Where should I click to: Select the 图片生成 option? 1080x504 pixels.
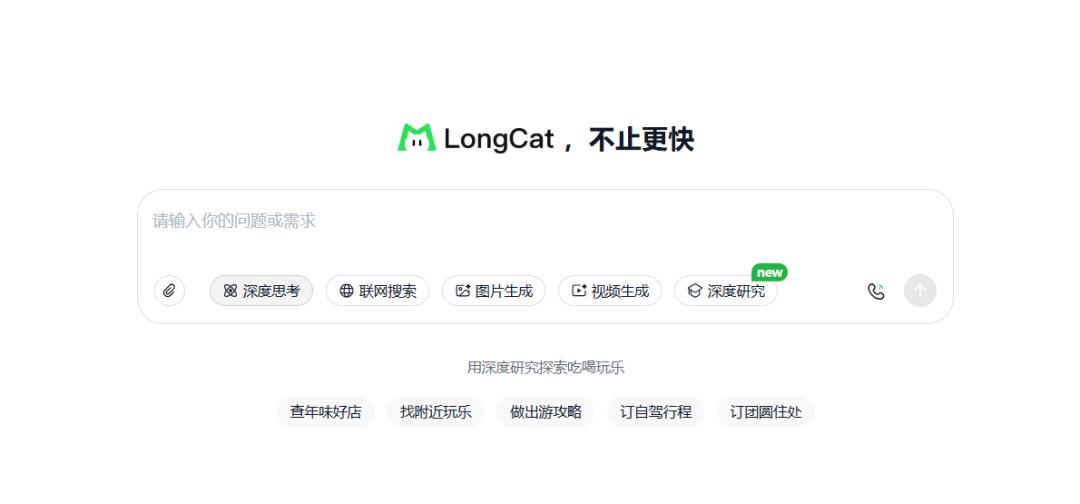pos(493,291)
